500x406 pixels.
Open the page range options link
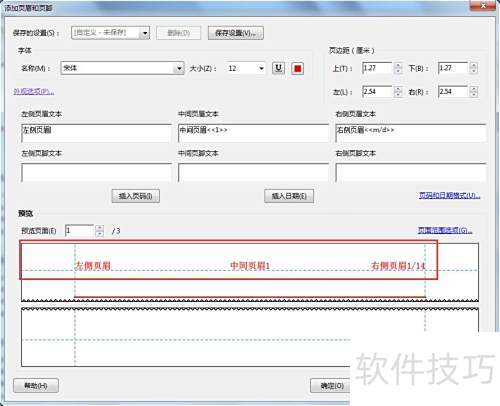[x=445, y=230]
